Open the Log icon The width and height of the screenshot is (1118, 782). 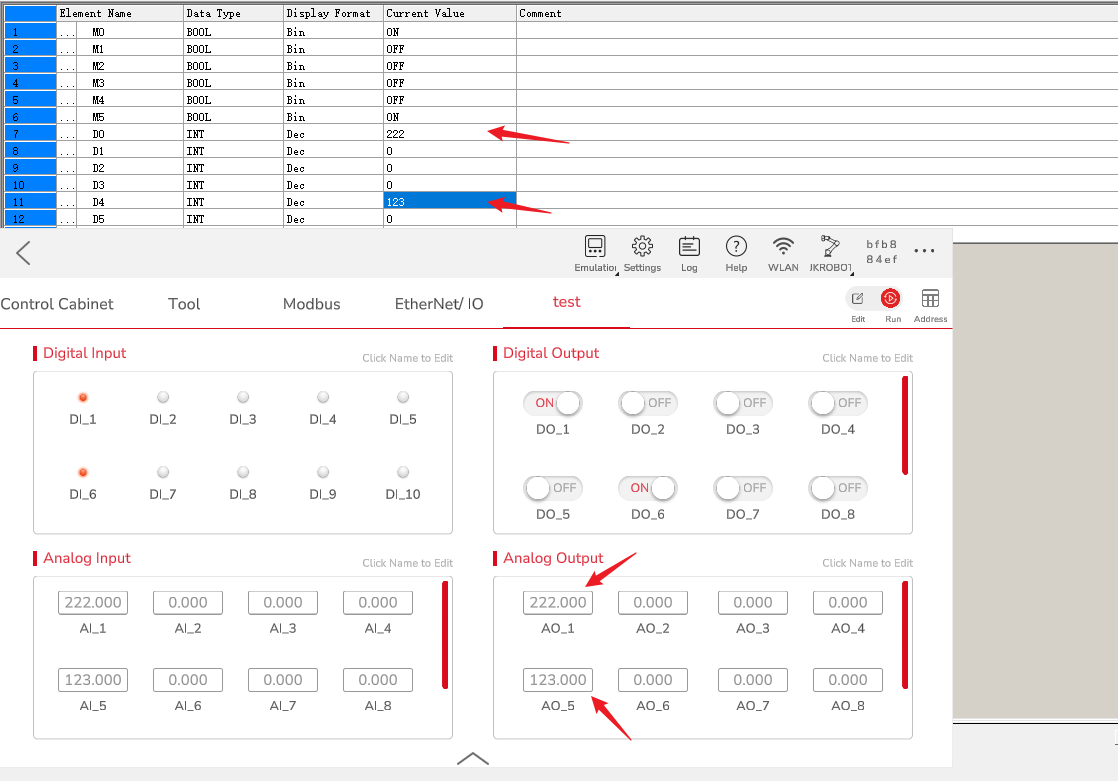(x=689, y=247)
